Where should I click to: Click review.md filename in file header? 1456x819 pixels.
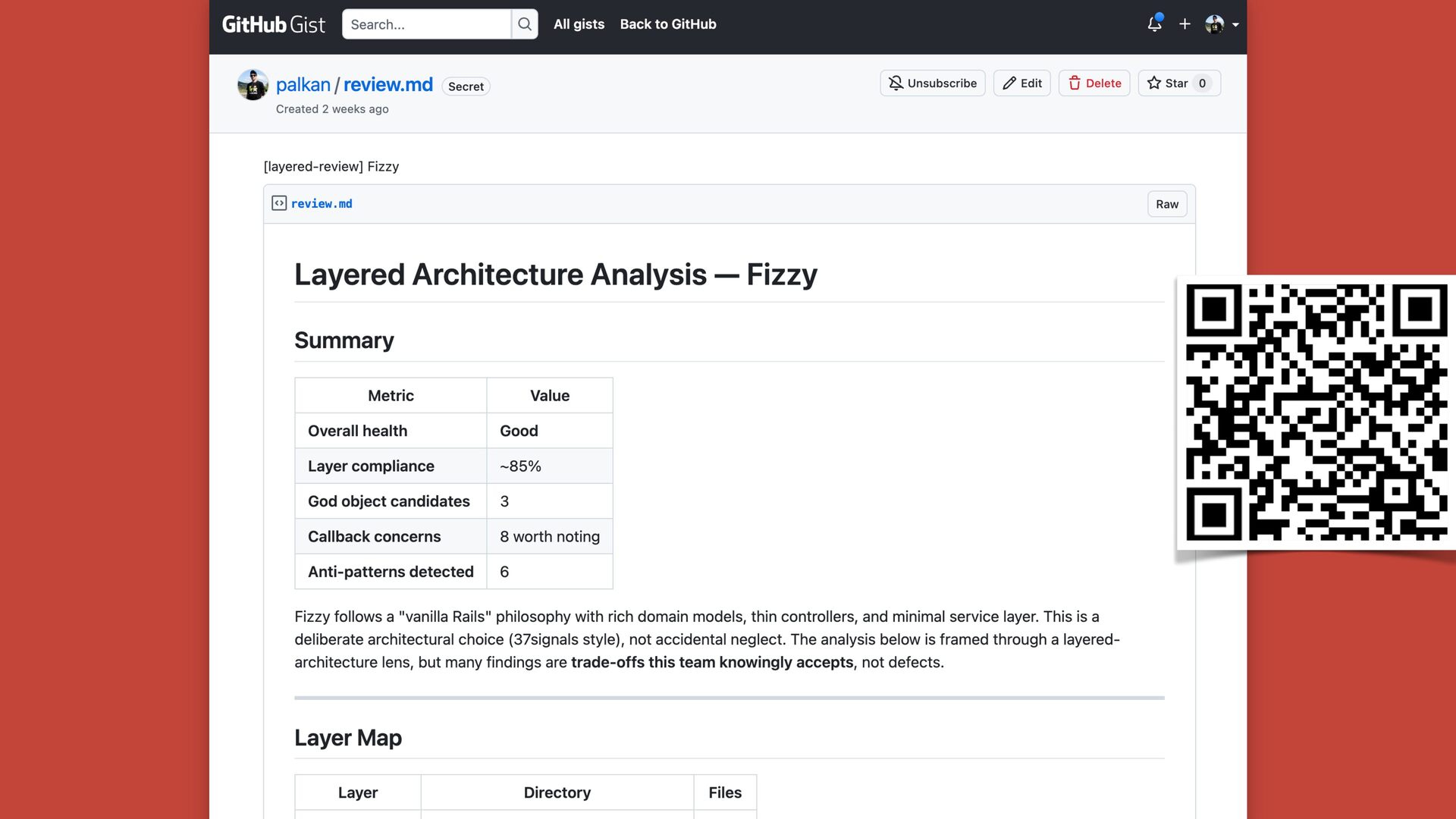[322, 203]
